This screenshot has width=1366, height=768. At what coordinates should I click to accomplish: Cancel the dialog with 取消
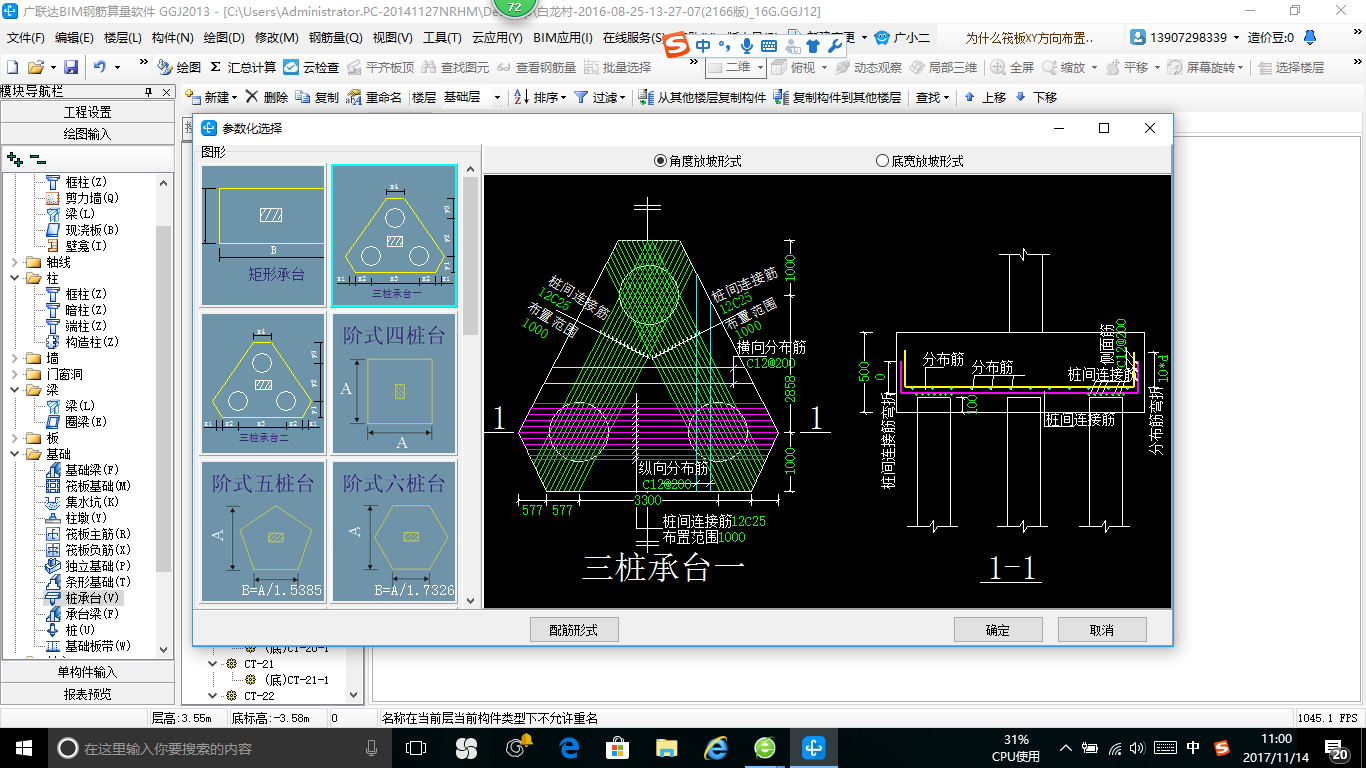(x=1102, y=629)
